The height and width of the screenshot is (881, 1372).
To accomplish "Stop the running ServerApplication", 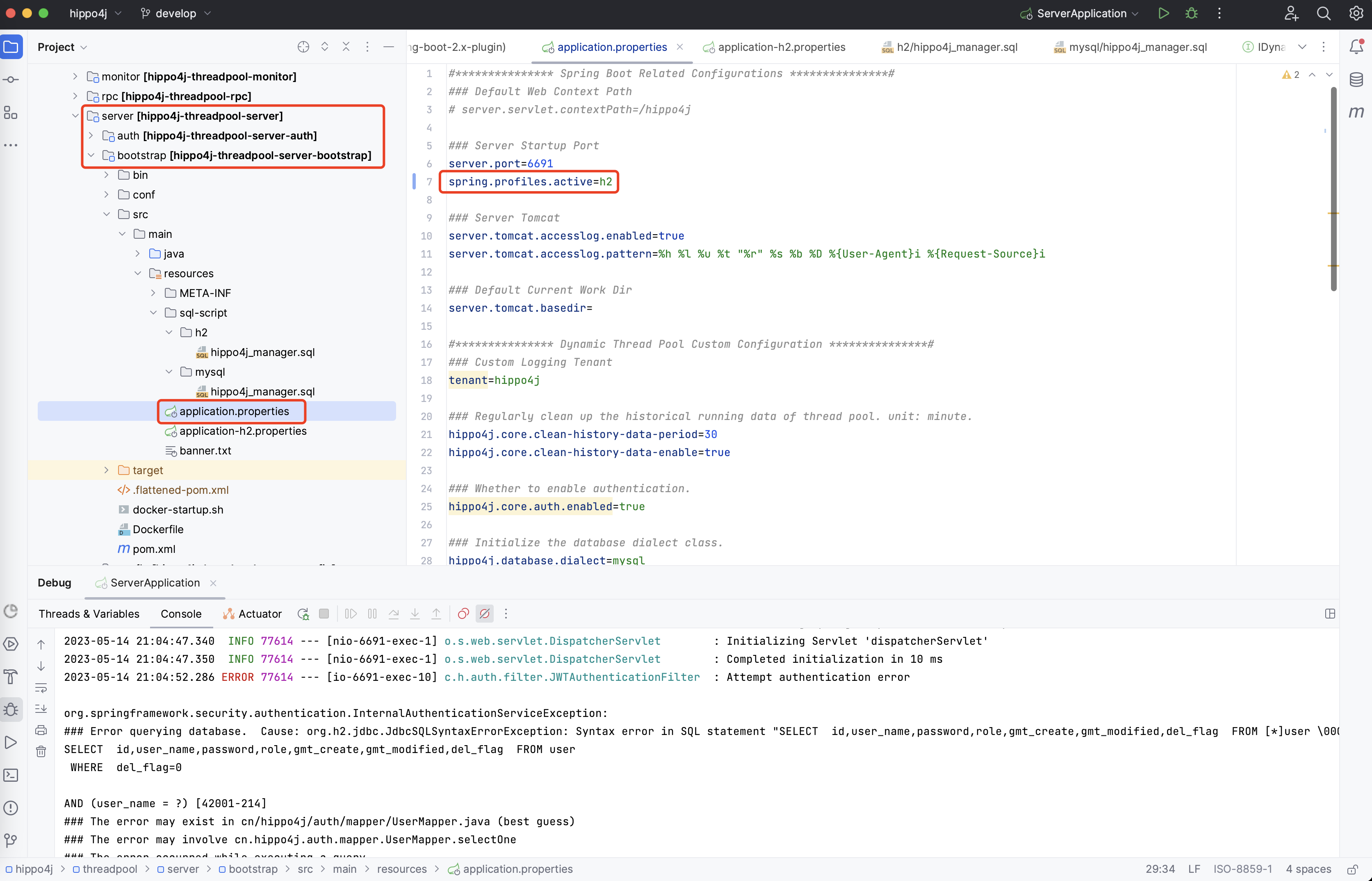I will pos(324,613).
